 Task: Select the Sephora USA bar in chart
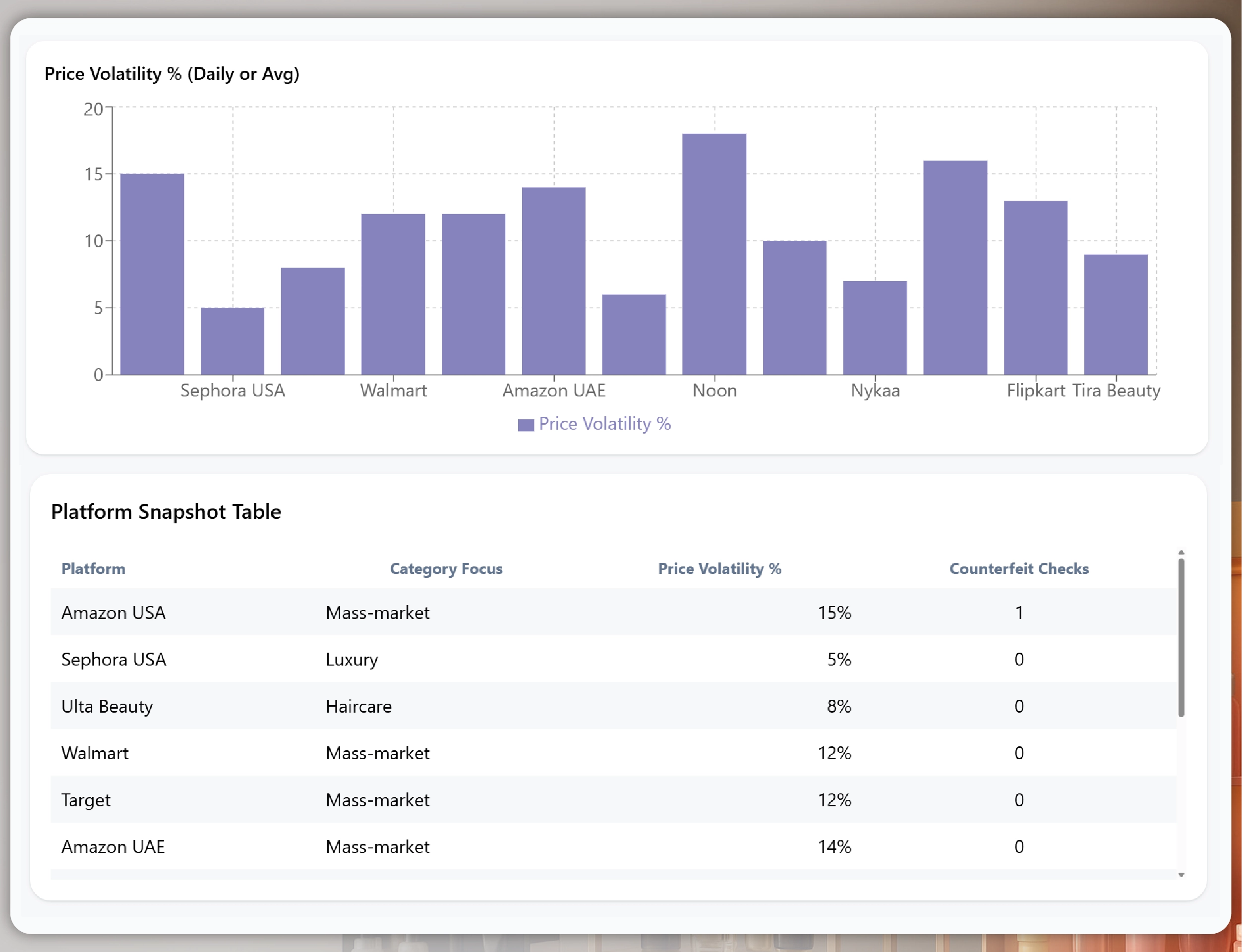[233, 341]
